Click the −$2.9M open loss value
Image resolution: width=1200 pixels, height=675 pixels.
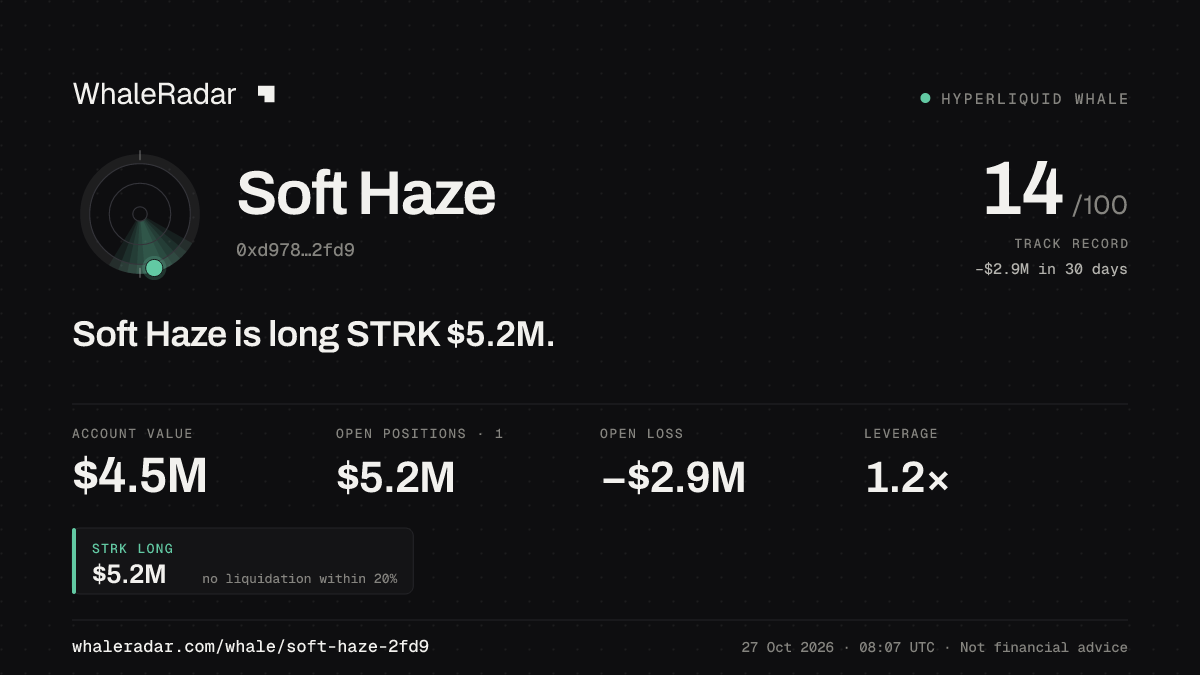click(673, 478)
